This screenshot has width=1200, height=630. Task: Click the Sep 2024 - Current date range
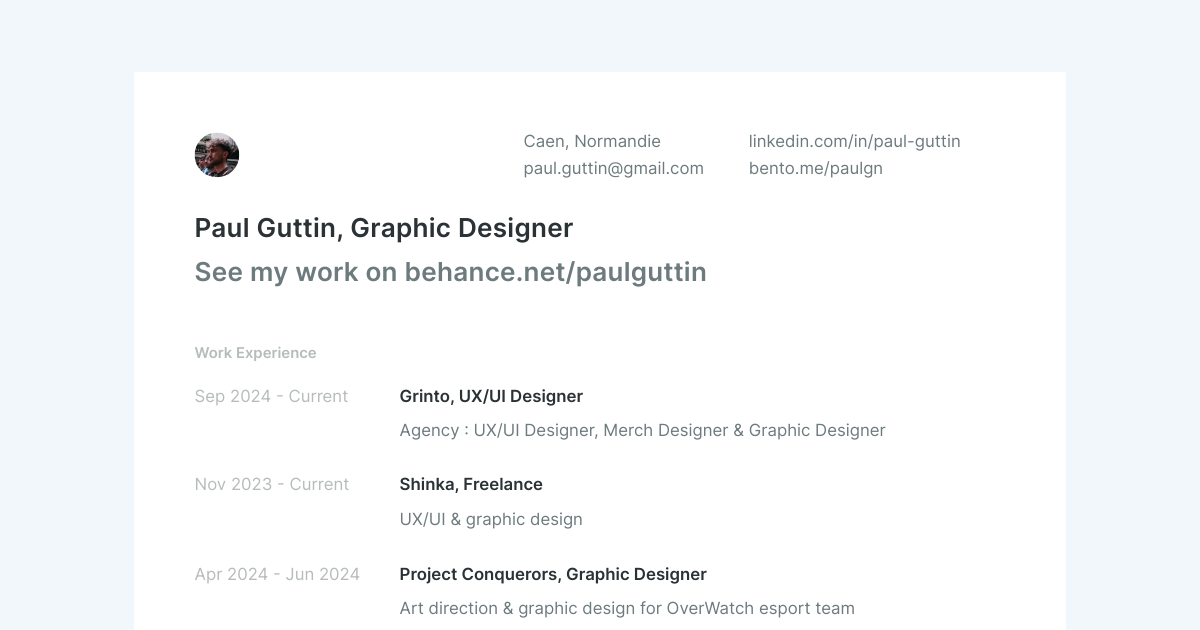(x=271, y=396)
